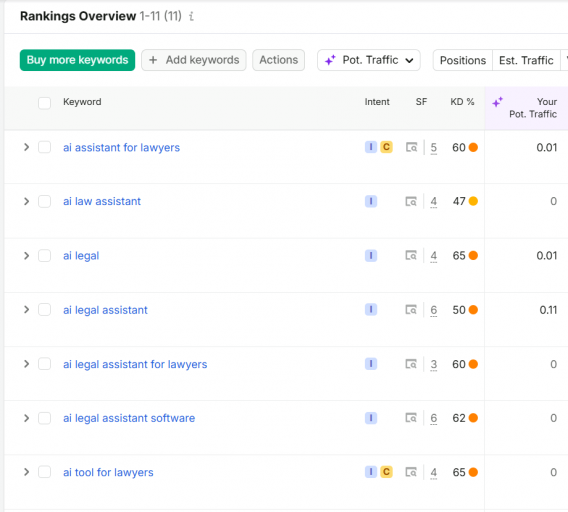Expand the ai legal assistant for lawyers row
The width and height of the screenshot is (568, 512).
tap(26, 364)
